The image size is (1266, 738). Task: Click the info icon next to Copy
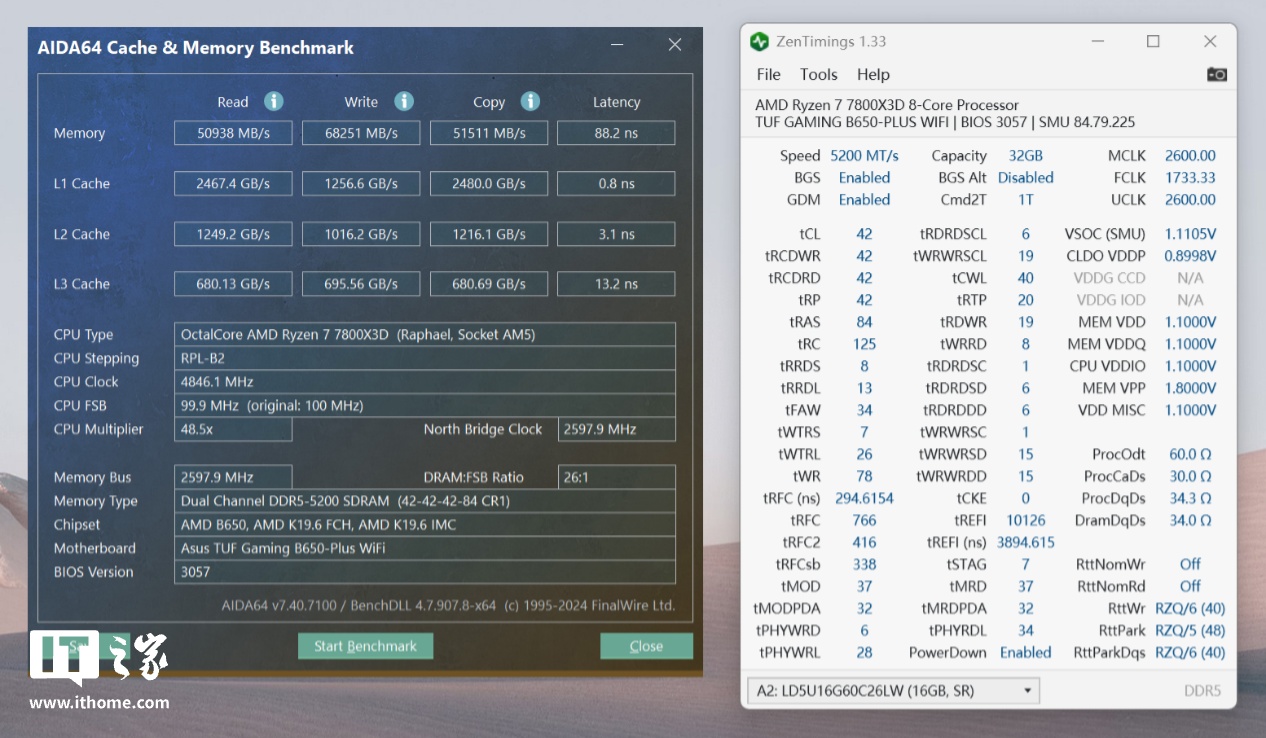[531, 102]
